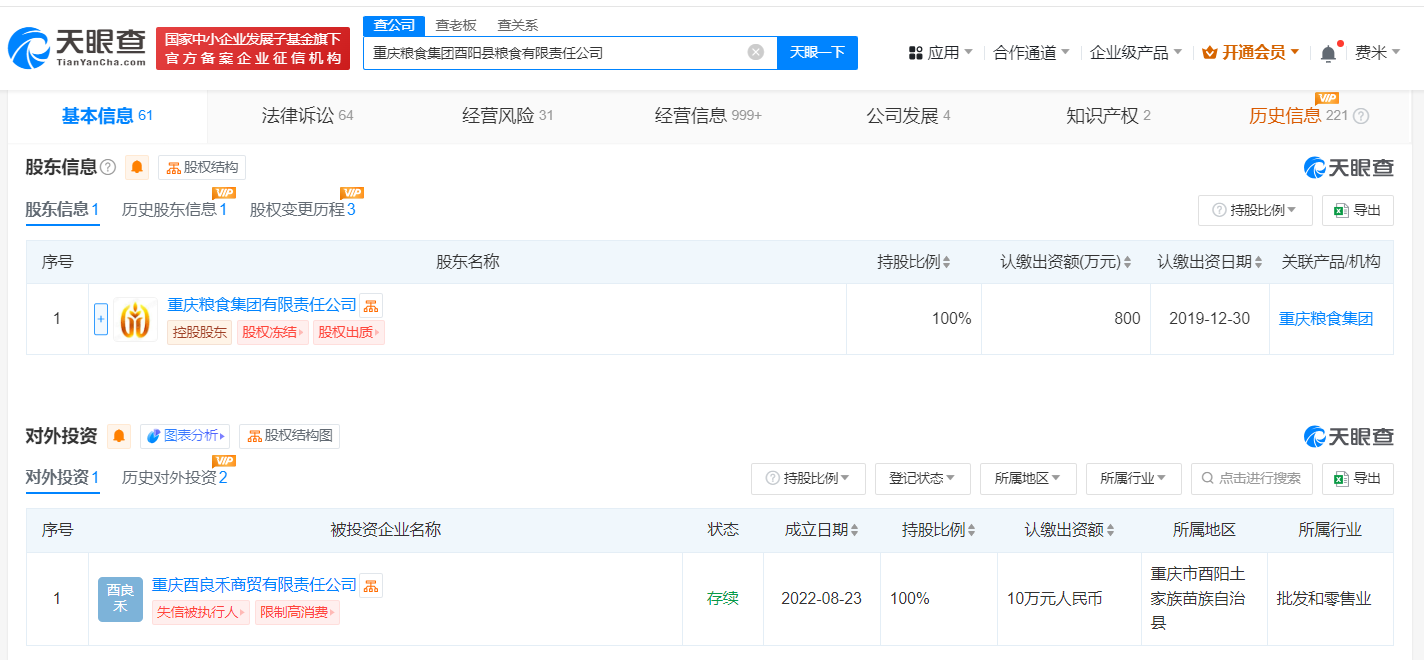
Task: Select the 公司发展 tab
Action: pyautogui.click(x=908, y=116)
